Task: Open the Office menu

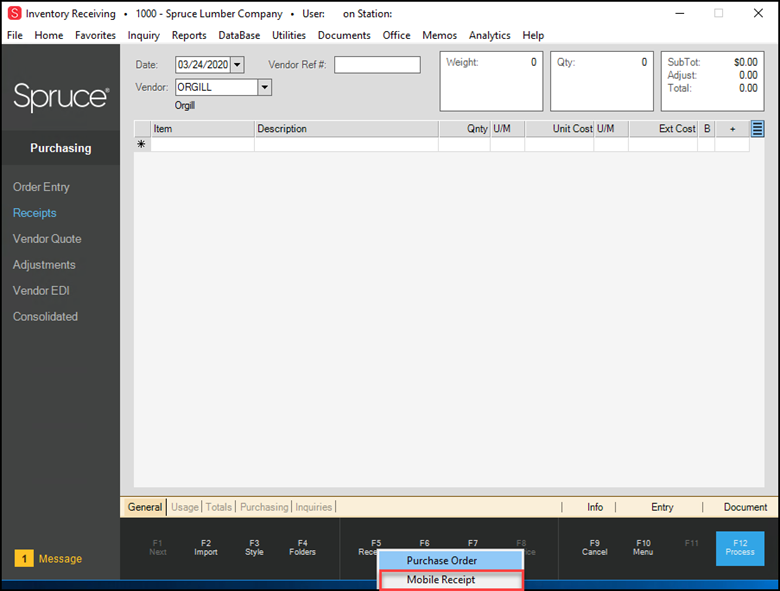Action: click(x=396, y=35)
